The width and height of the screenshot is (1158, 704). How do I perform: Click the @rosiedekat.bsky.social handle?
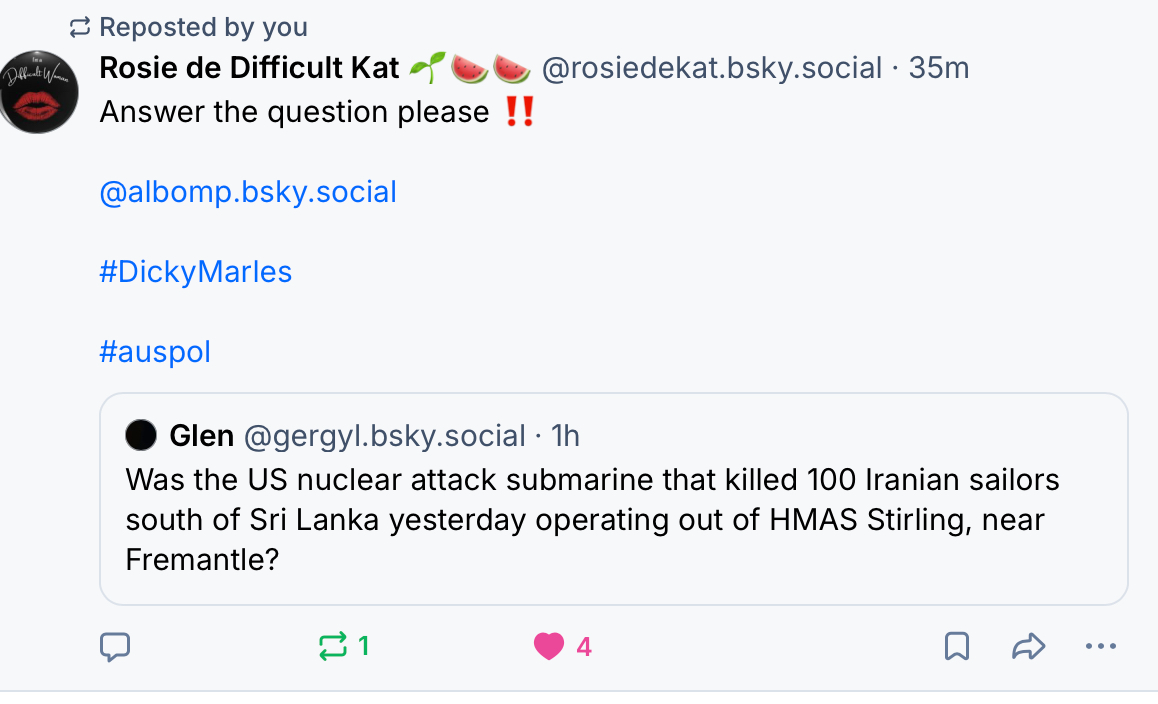coord(711,68)
